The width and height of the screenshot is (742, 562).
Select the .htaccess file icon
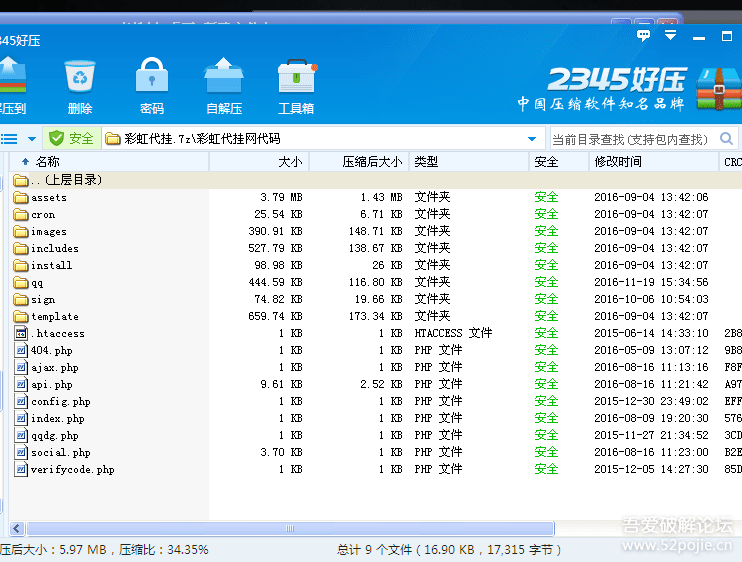pyautogui.click(x=21, y=334)
